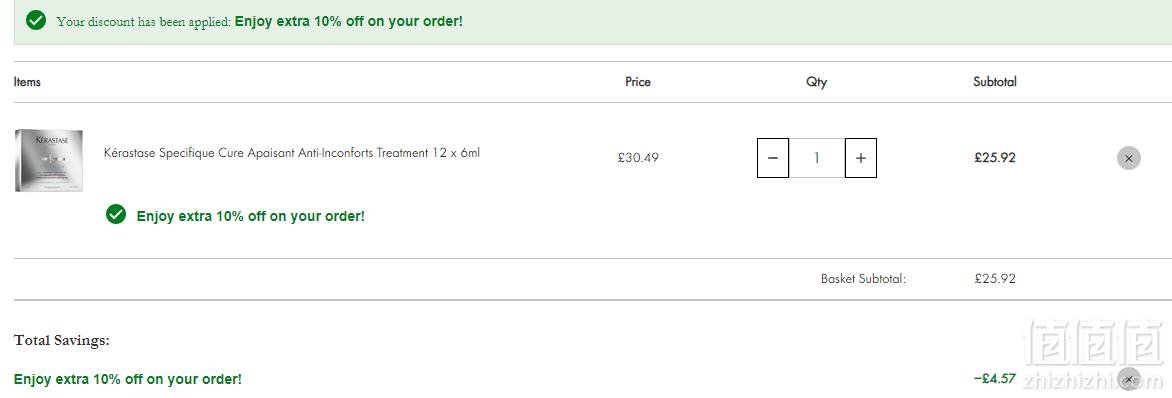Click the minus button to decrease quantity

pos(773,158)
